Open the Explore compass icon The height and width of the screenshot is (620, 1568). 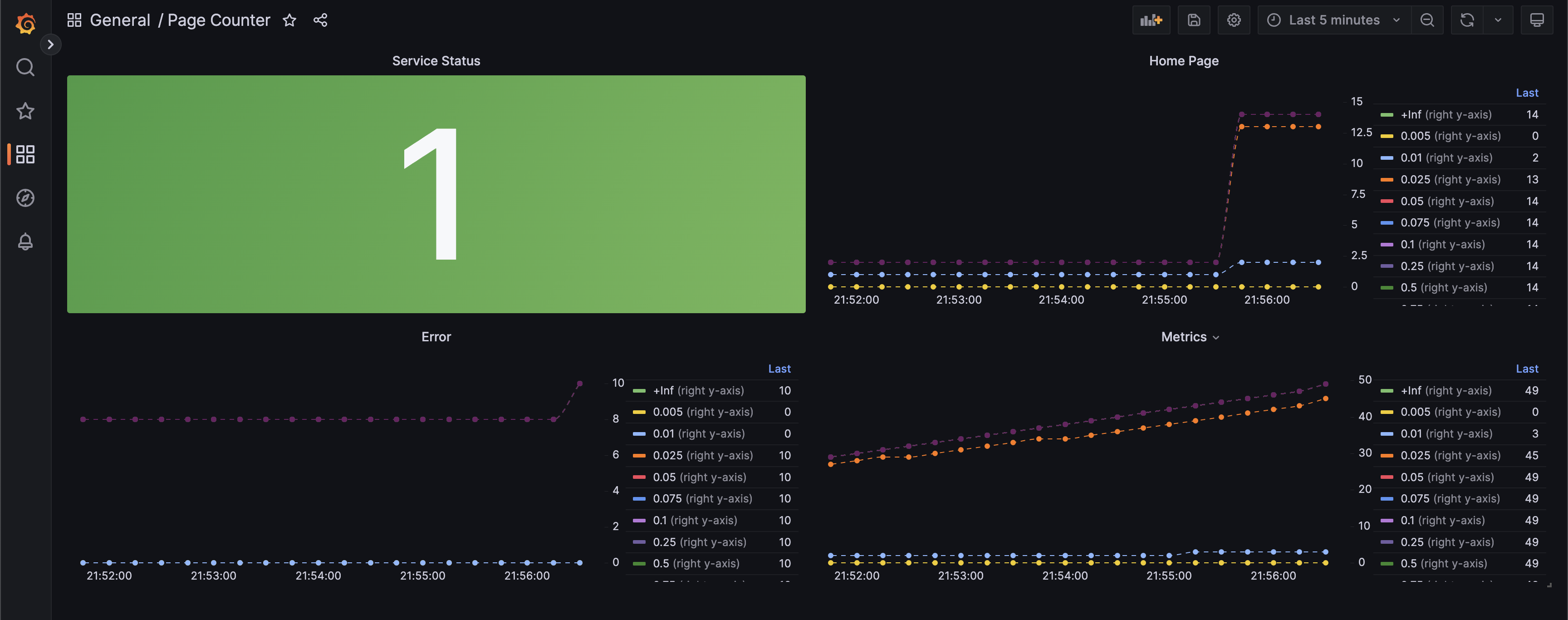tap(25, 198)
